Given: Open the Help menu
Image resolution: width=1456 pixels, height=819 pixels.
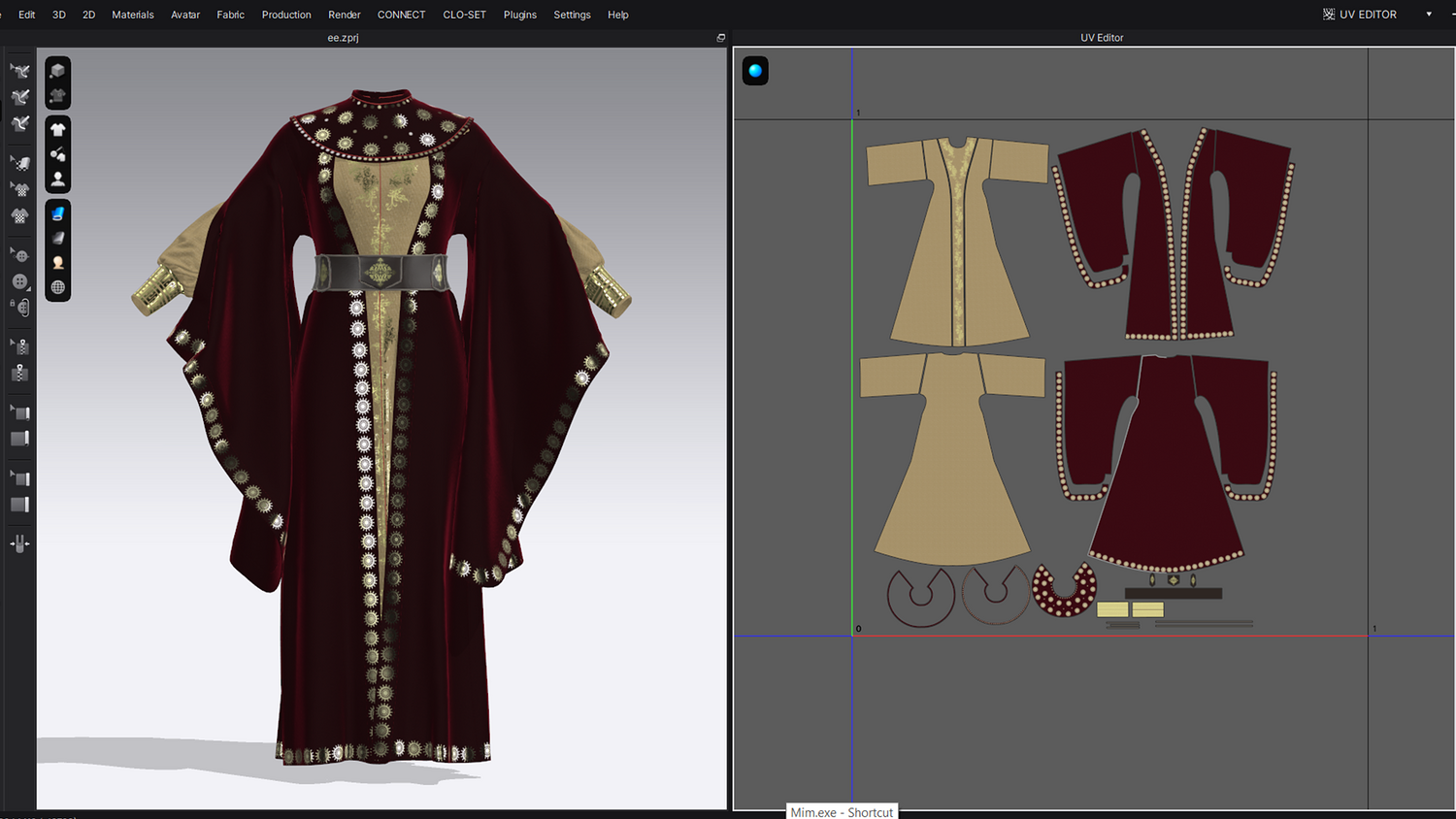Looking at the screenshot, I should 618,15.
